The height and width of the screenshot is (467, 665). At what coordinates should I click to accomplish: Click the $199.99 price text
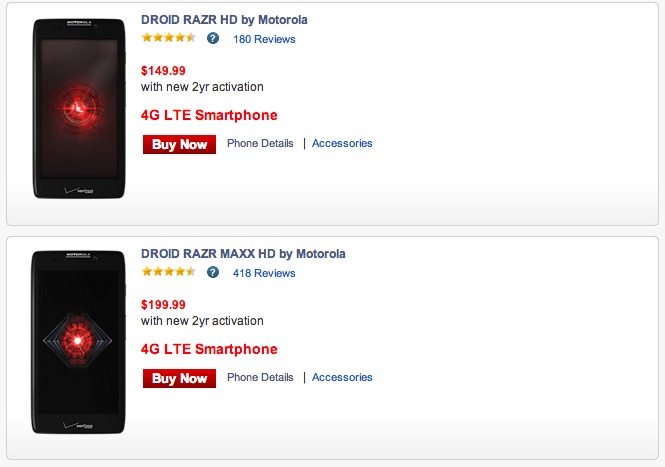click(x=163, y=305)
